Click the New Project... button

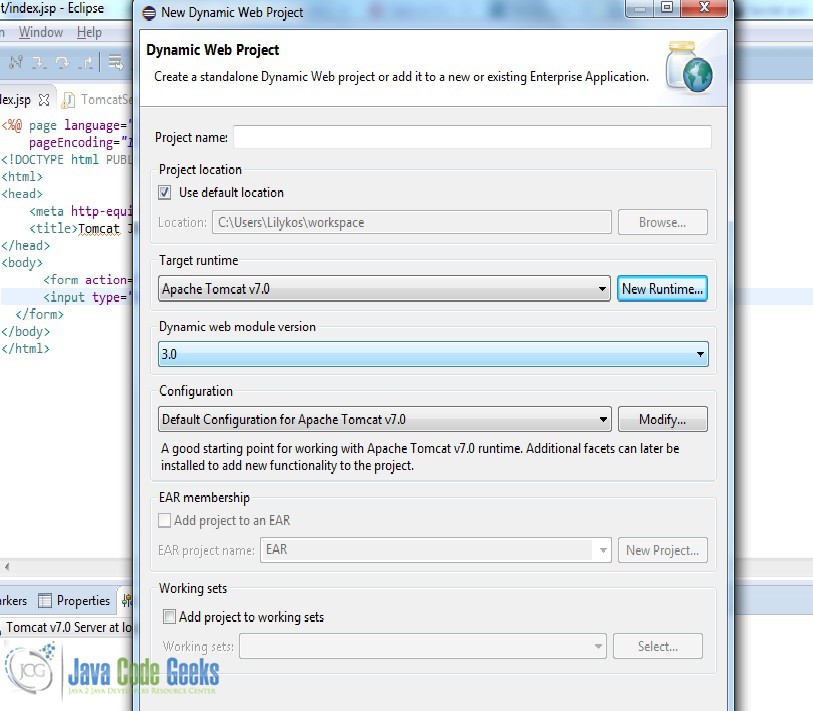click(x=662, y=550)
